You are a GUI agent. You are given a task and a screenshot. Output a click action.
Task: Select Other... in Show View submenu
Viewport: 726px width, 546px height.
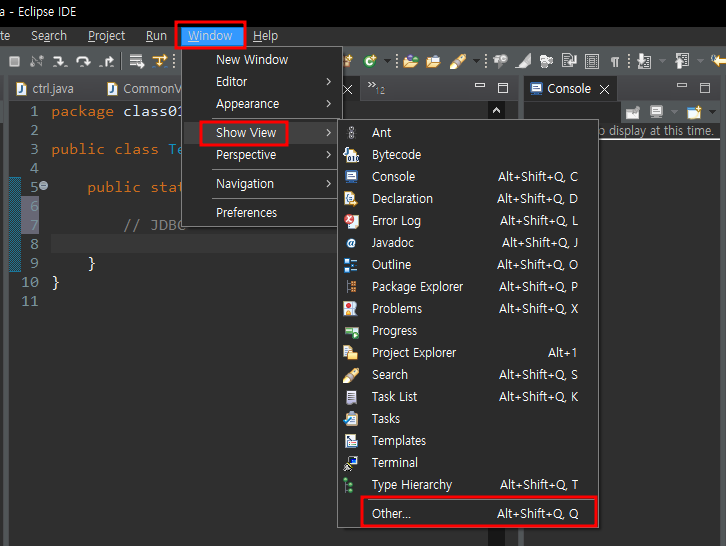pyautogui.click(x=468, y=514)
